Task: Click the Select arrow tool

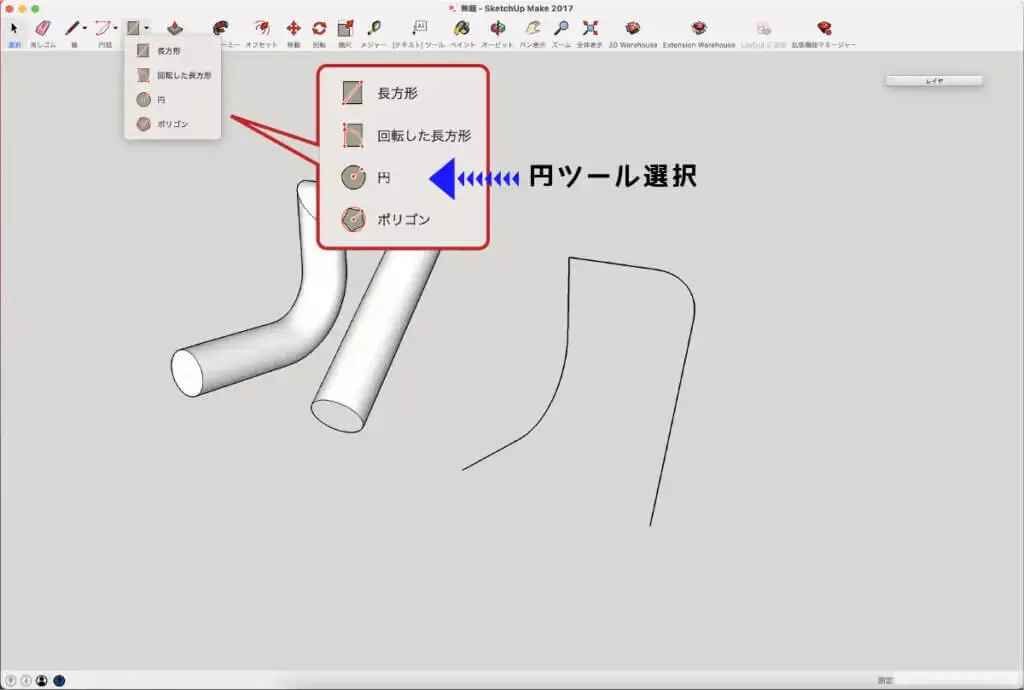Action: pyautogui.click(x=14, y=29)
